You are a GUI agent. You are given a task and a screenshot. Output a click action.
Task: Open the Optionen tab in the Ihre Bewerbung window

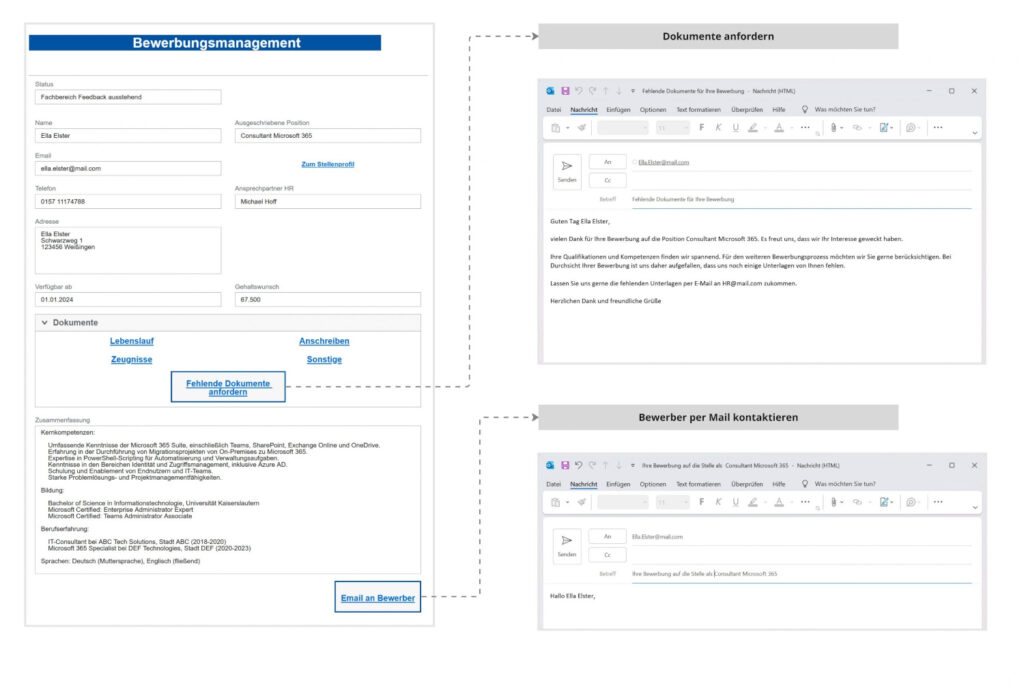tap(653, 483)
